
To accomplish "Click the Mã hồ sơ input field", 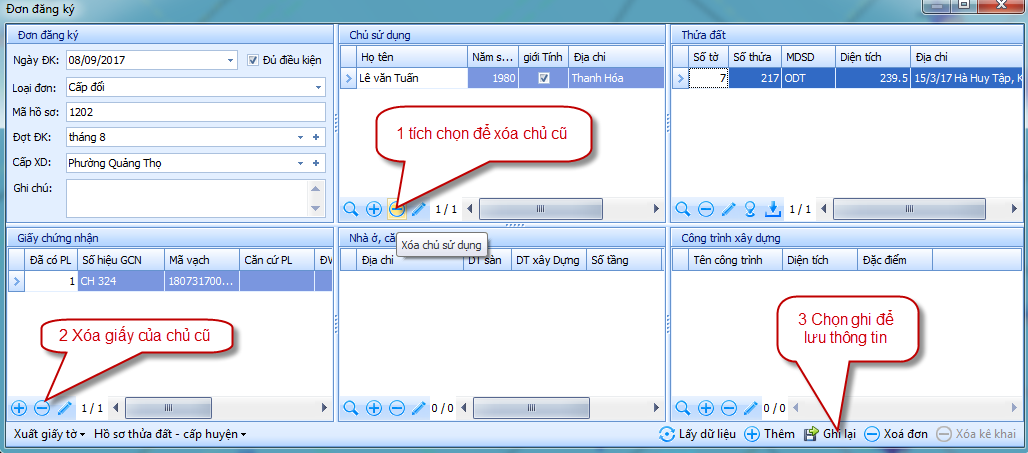I will click(x=195, y=112).
